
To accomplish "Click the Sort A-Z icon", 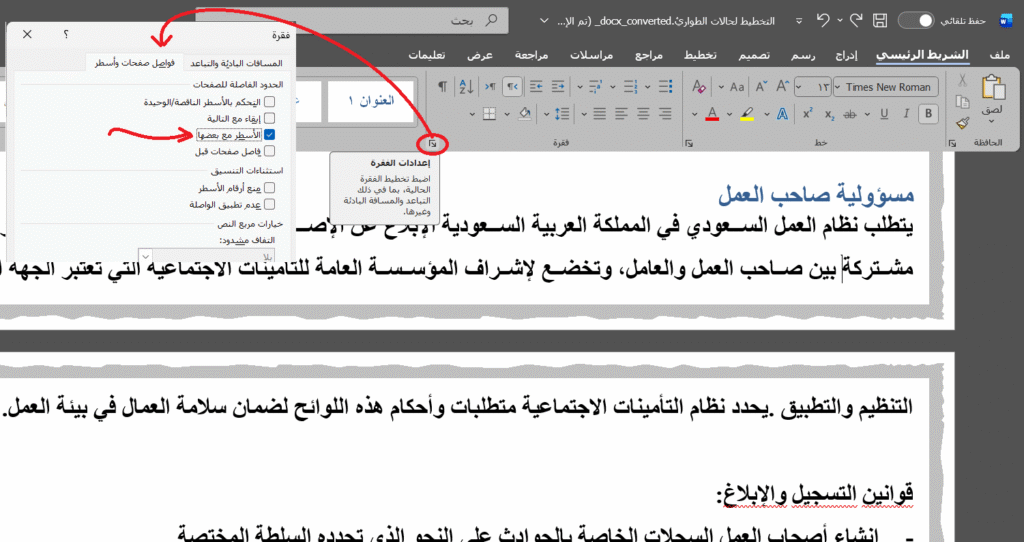I will click(x=467, y=87).
